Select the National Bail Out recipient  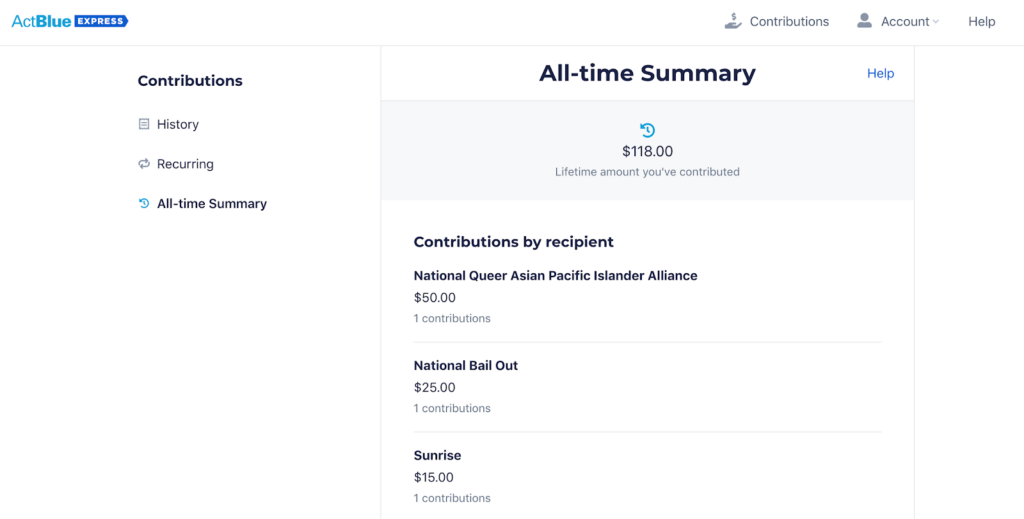(x=466, y=366)
